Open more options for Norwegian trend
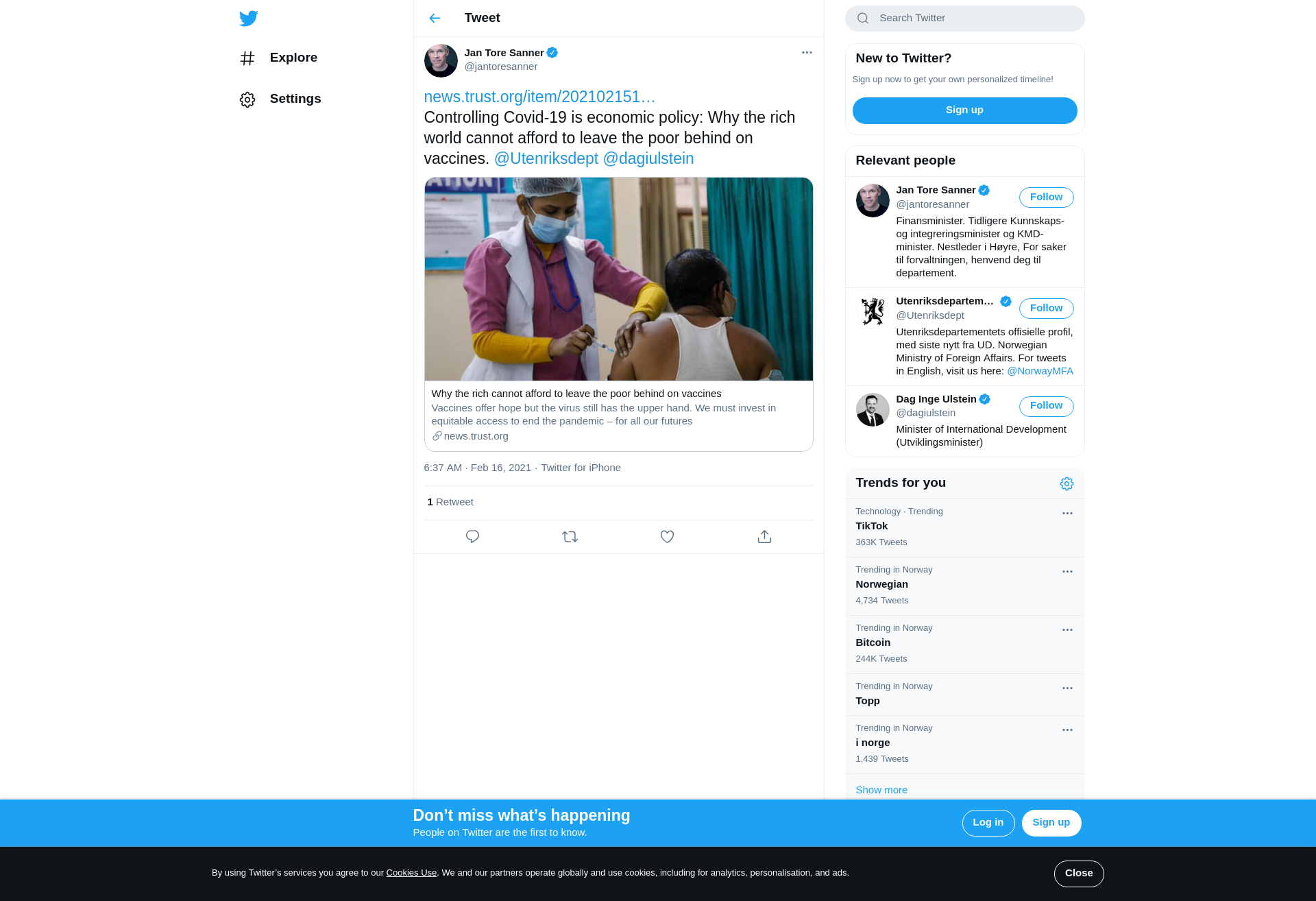Screen dimensions: 1316x901 coord(1067,572)
